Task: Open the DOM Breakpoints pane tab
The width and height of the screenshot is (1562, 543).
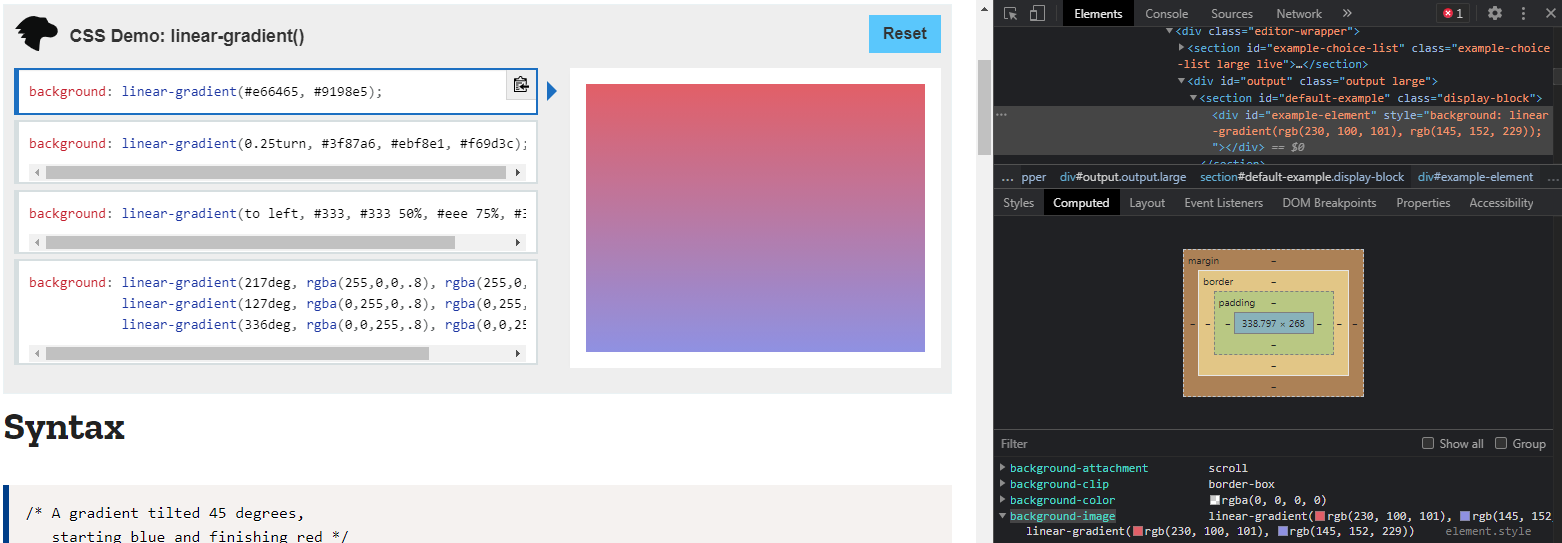Action: click(x=1329, y=202)
